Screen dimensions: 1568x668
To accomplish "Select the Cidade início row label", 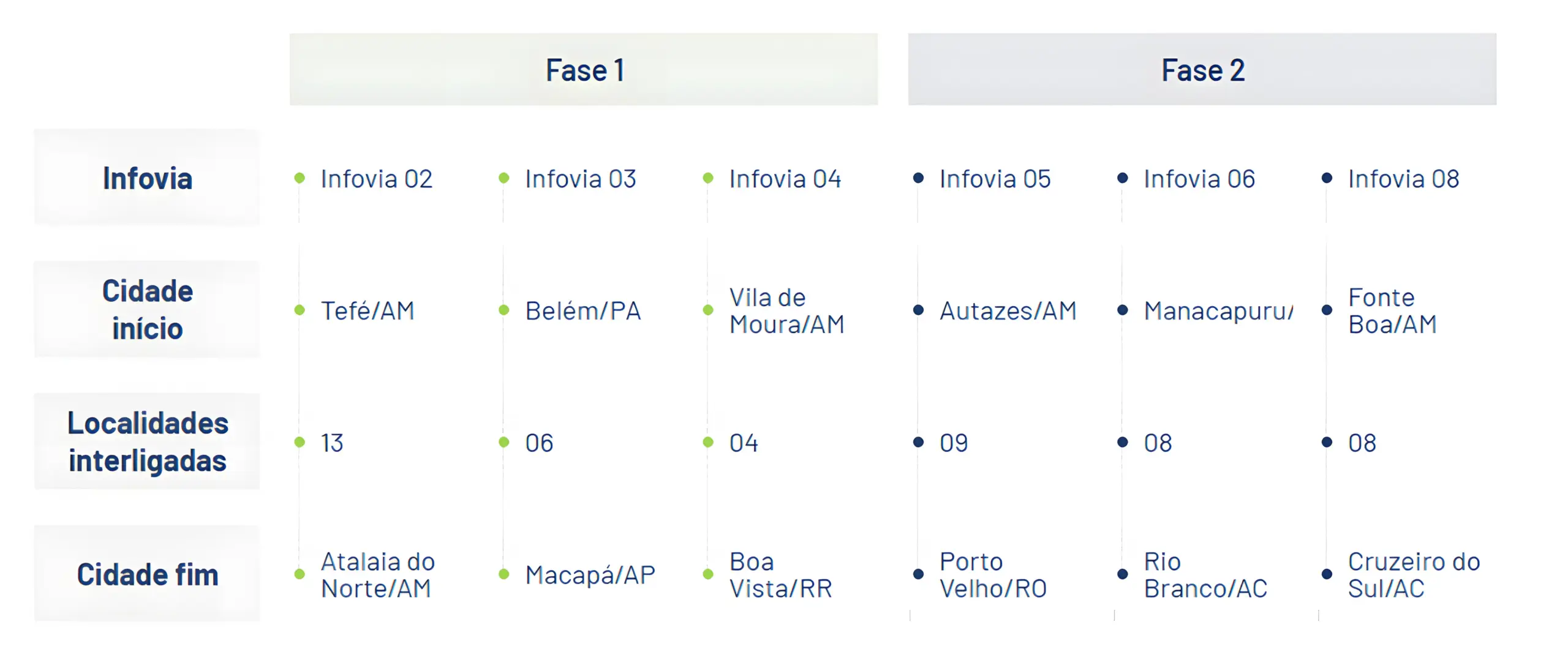I will 147,310.
